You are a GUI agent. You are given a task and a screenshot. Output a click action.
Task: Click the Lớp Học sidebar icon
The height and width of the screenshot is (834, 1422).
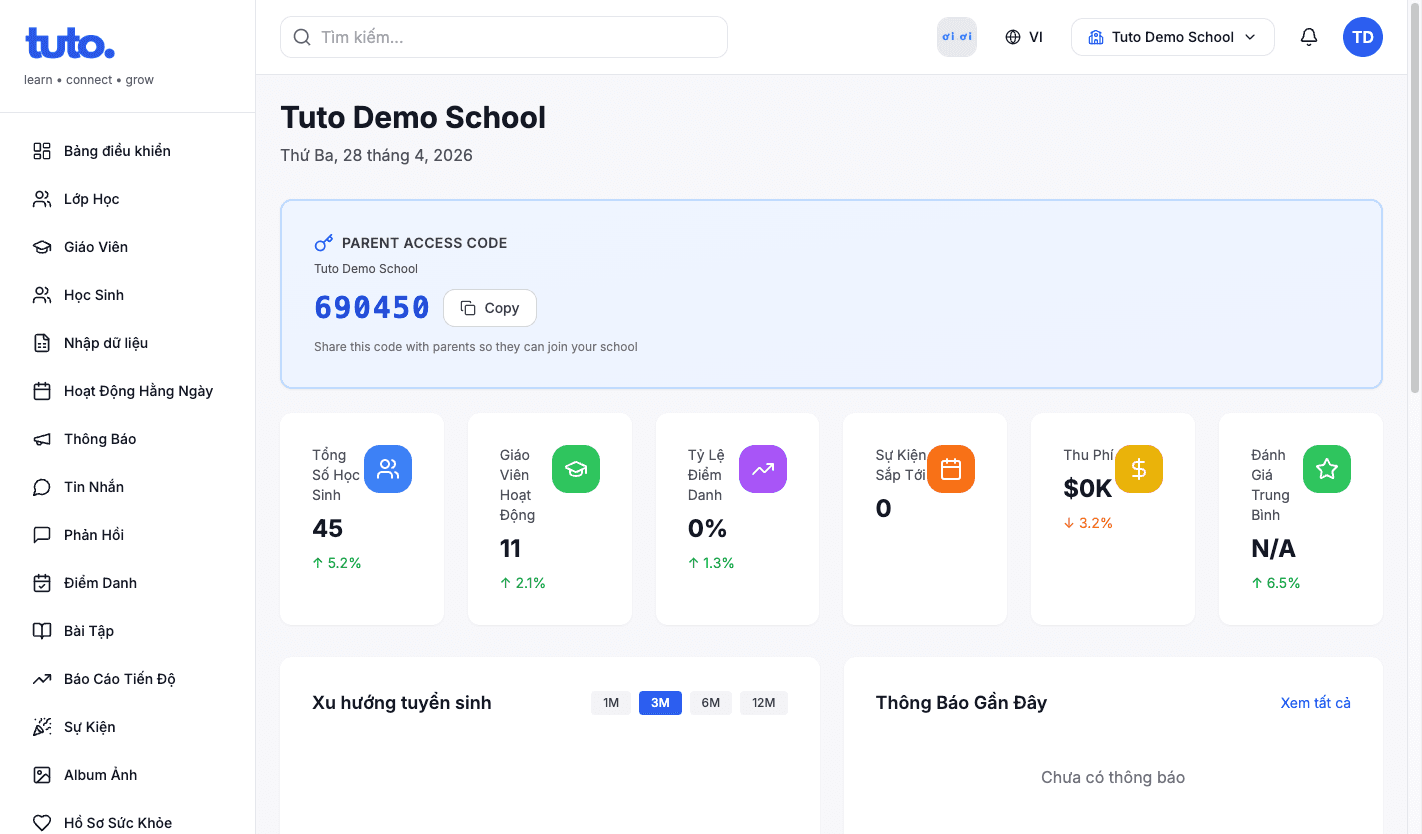[x=42, y=199]
